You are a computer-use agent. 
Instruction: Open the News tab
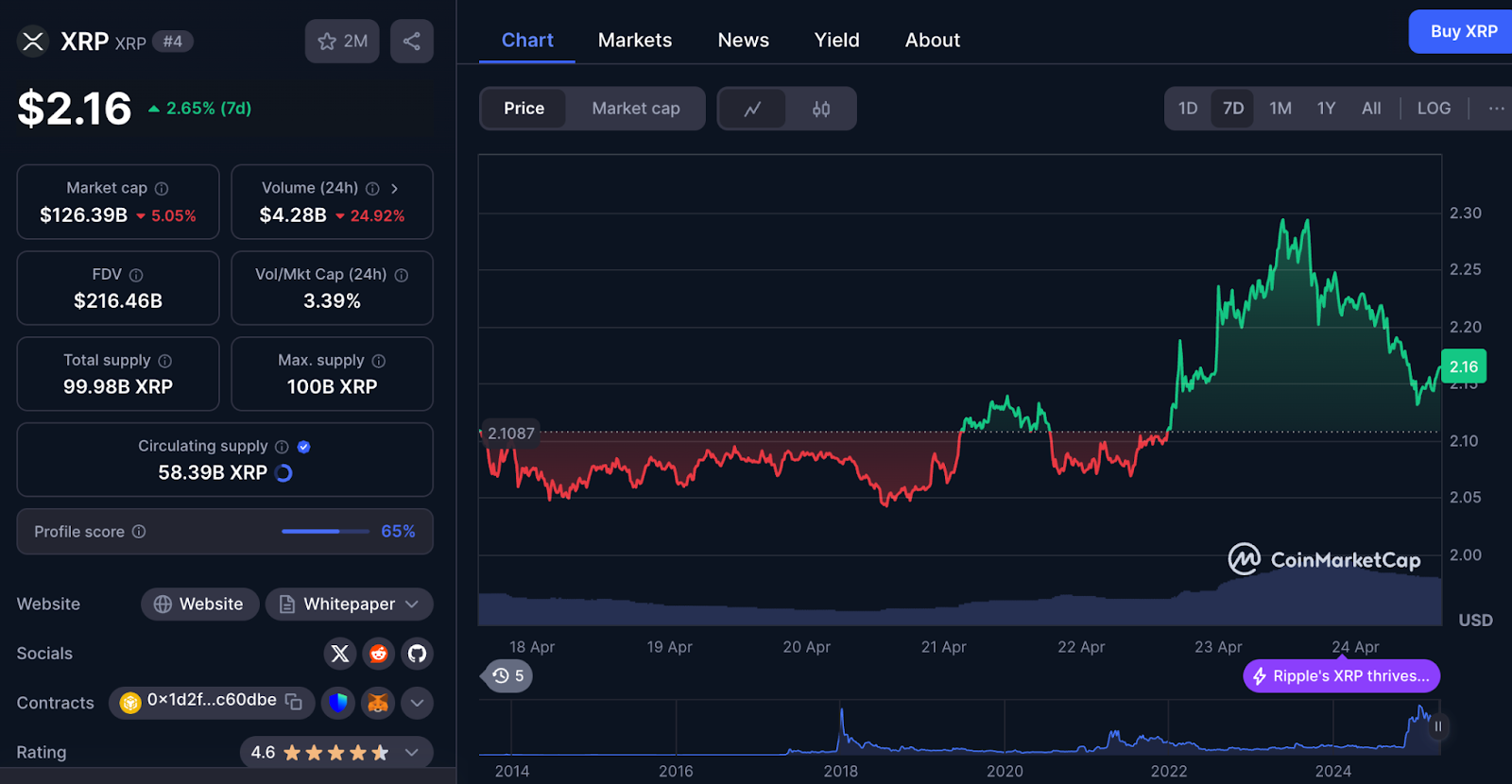[x=744, y=41]
